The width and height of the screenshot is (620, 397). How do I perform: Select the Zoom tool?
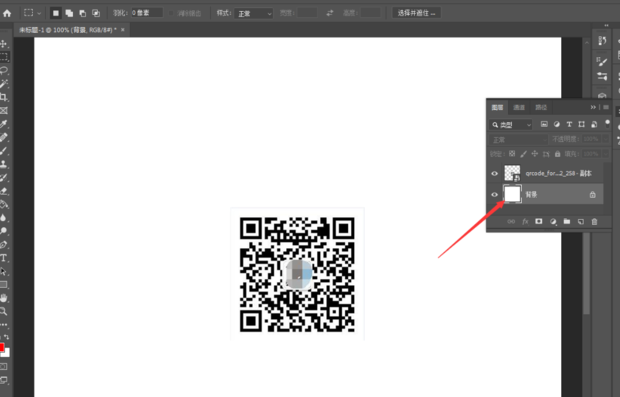(4, 311)
